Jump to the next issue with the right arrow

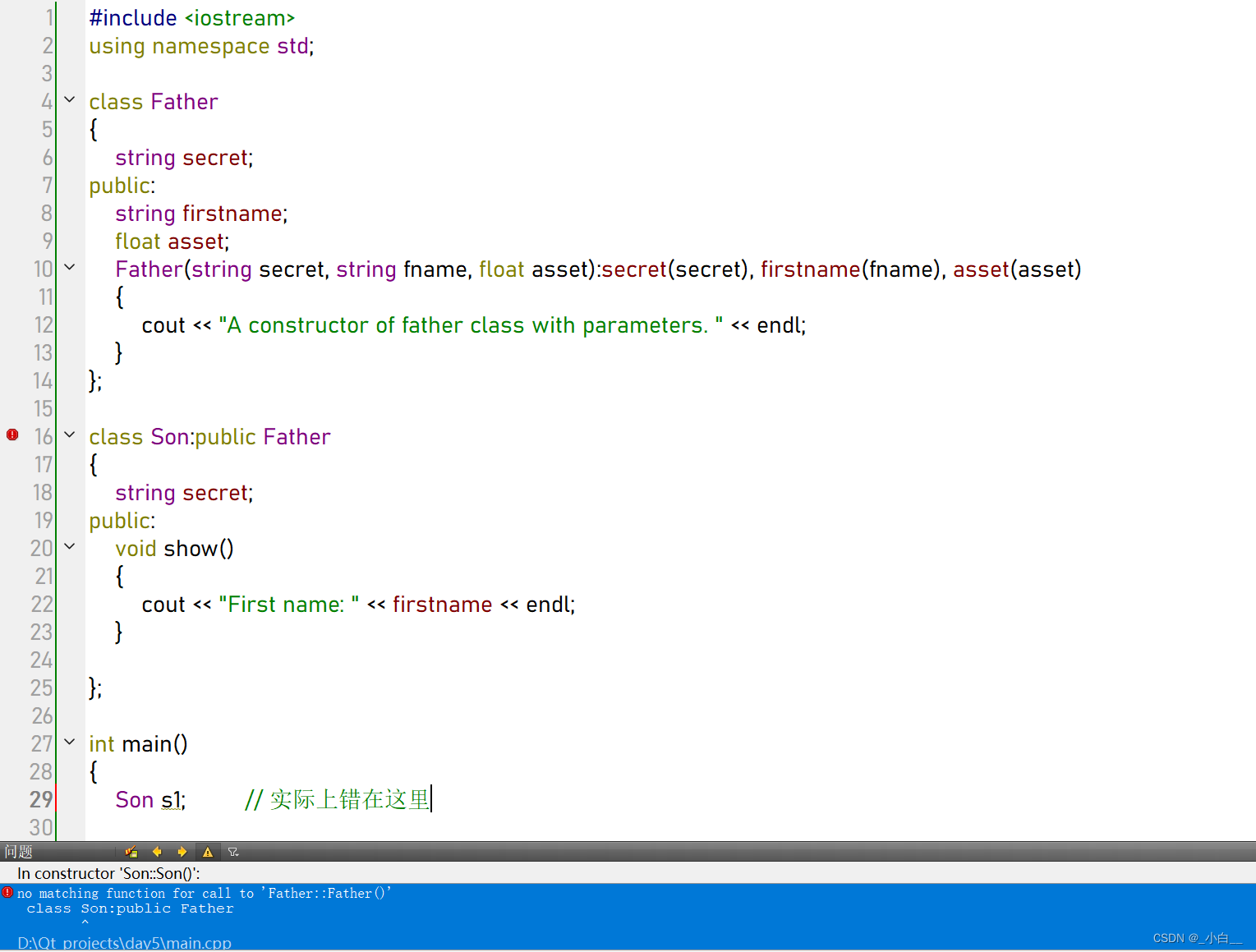point(182,852)
